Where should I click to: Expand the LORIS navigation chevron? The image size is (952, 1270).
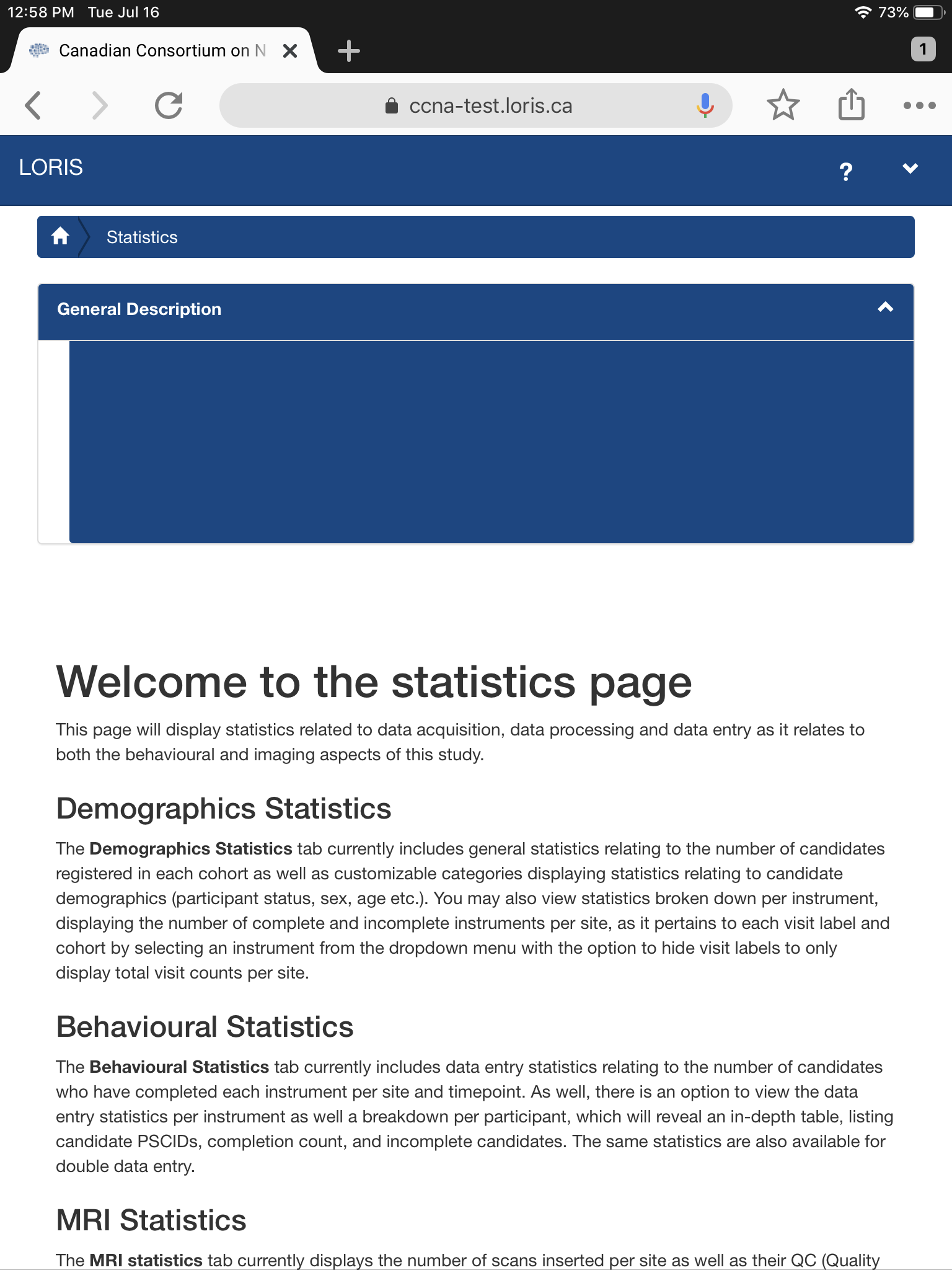tap(910, 169)
